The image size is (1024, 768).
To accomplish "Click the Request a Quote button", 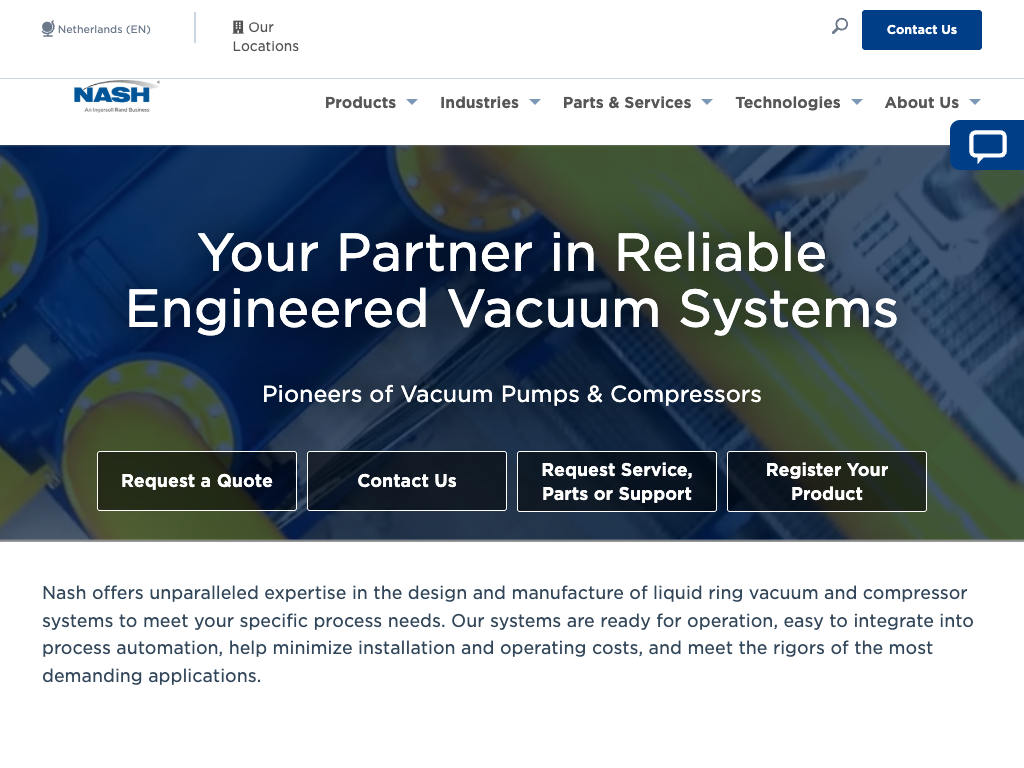I will coord(197,481).
